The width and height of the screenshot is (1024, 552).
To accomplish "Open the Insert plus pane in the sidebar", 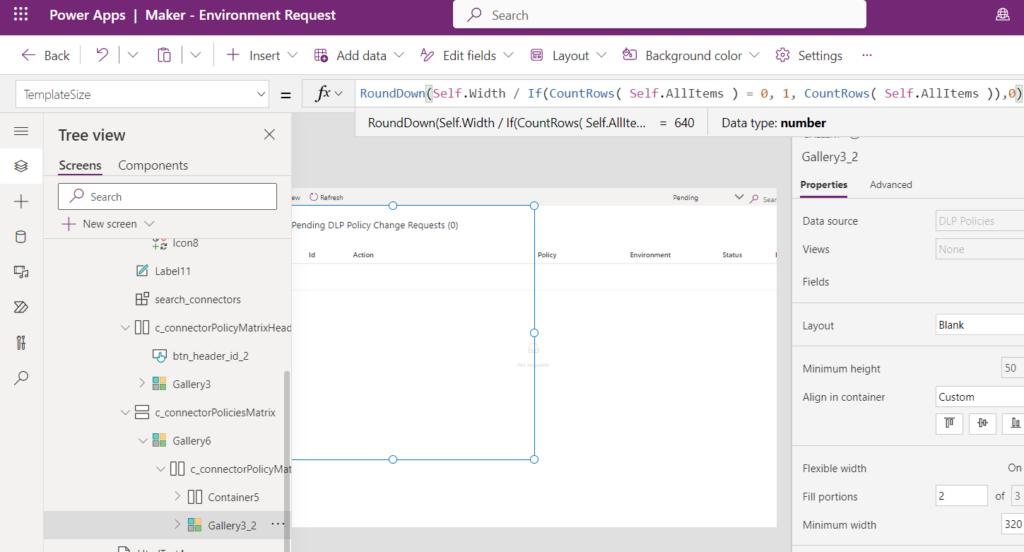I will 21,201.
